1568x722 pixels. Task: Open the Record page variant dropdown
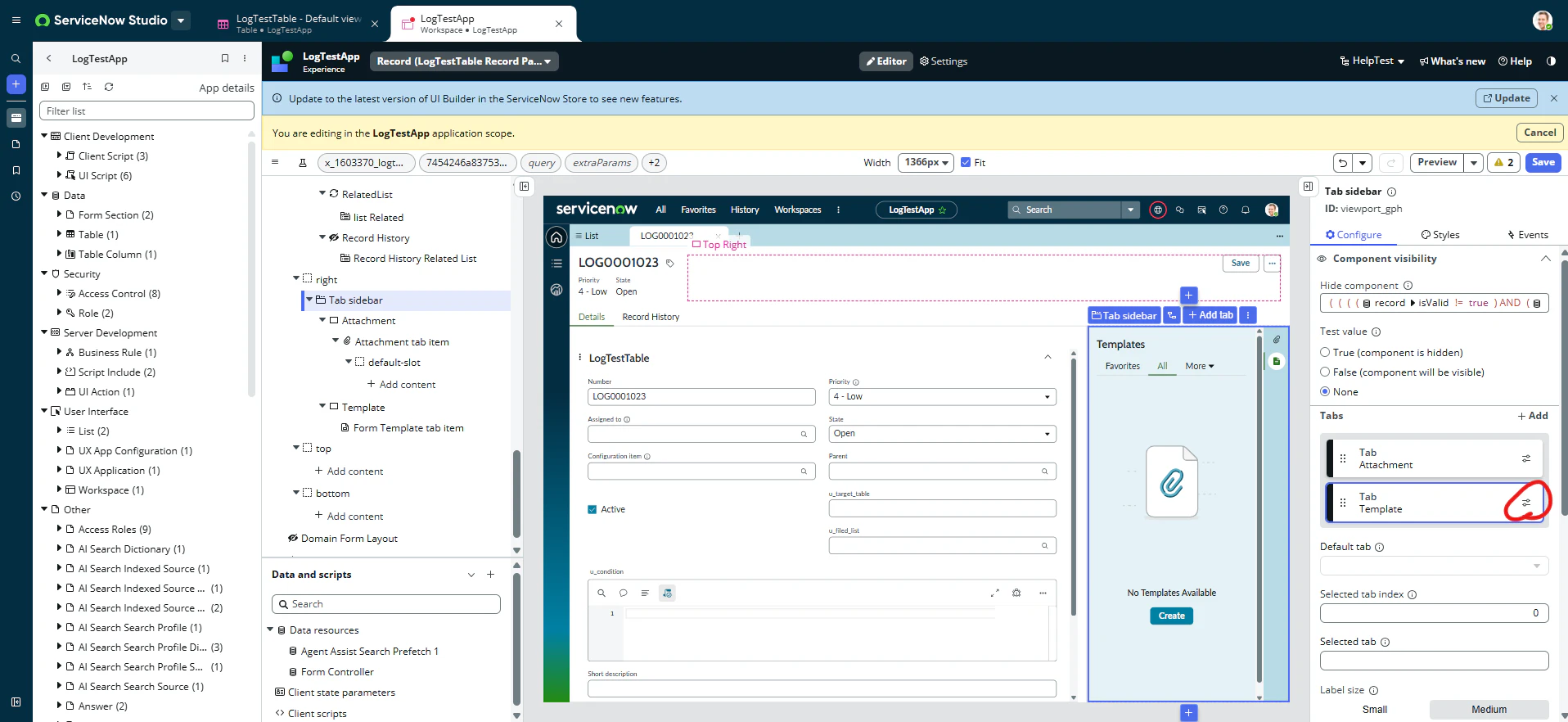[463, 61]
